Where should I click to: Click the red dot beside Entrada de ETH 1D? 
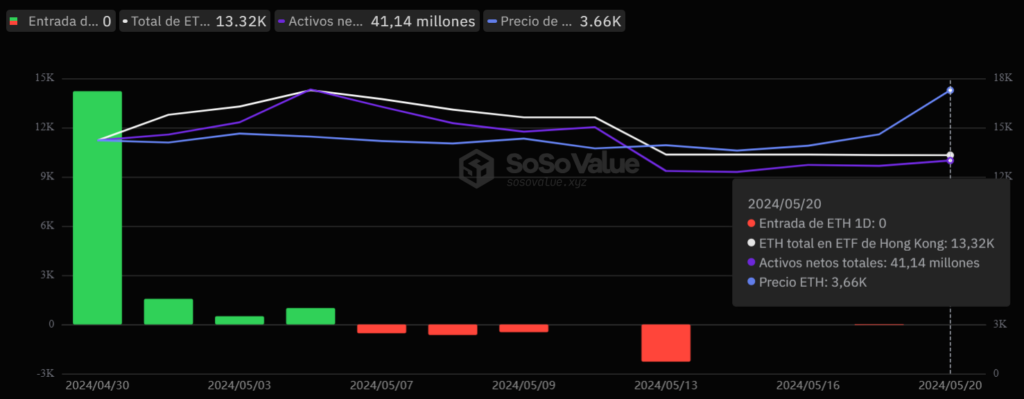tap(752, 223)
